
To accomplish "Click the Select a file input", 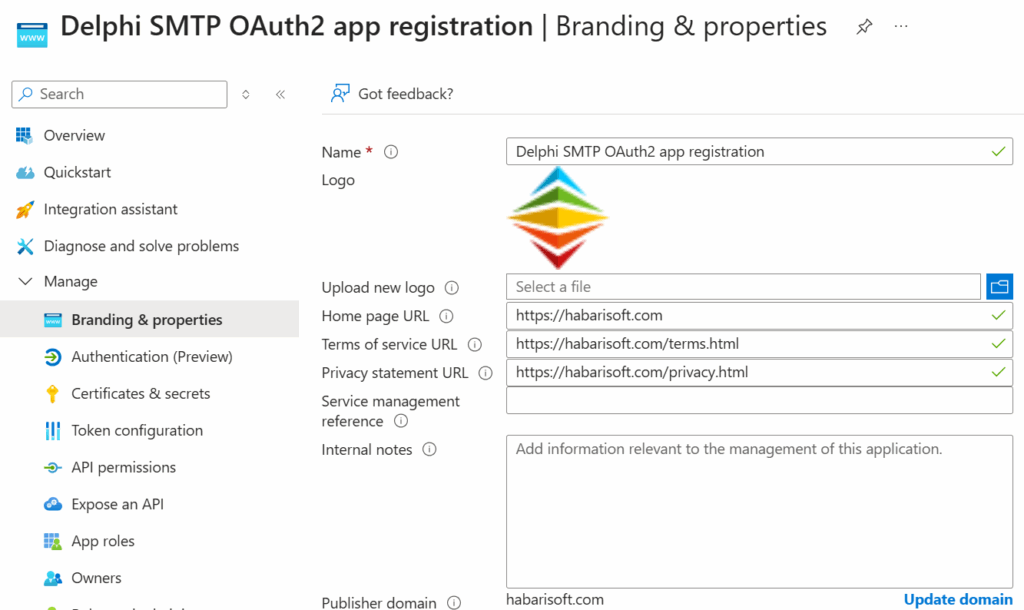I will click(743, 287).
